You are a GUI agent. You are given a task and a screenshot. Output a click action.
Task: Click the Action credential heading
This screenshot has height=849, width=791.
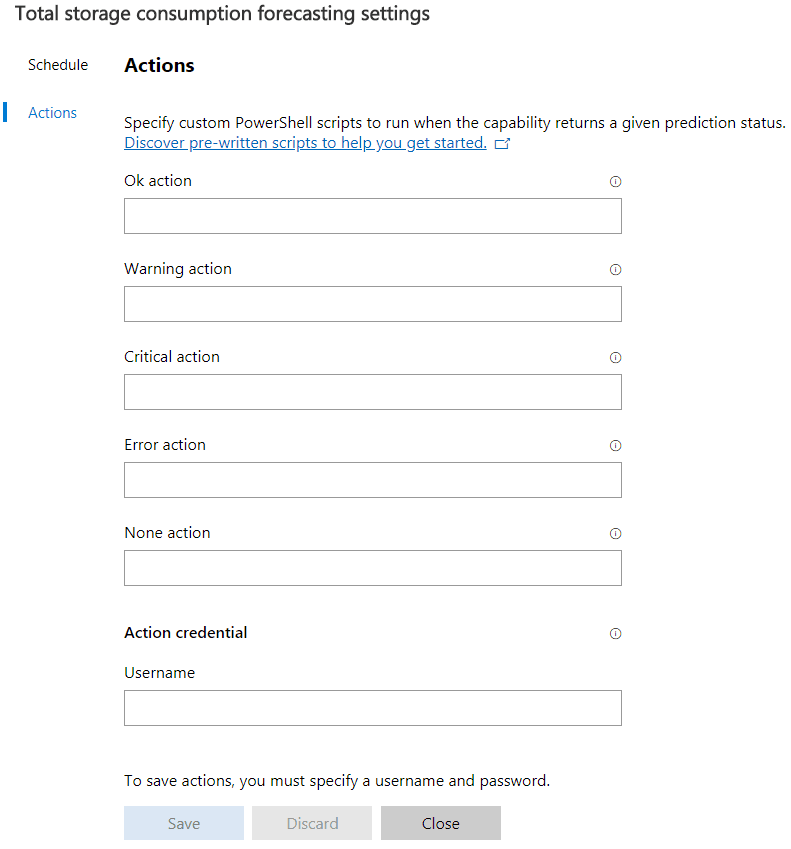(186, 633)
